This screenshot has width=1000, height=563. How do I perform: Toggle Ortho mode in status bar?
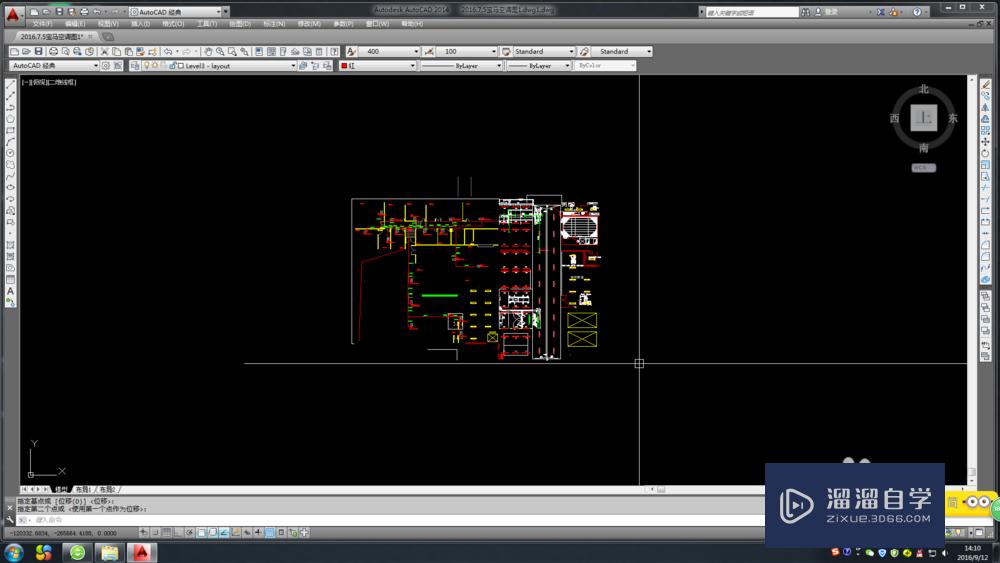coord(178,532)
